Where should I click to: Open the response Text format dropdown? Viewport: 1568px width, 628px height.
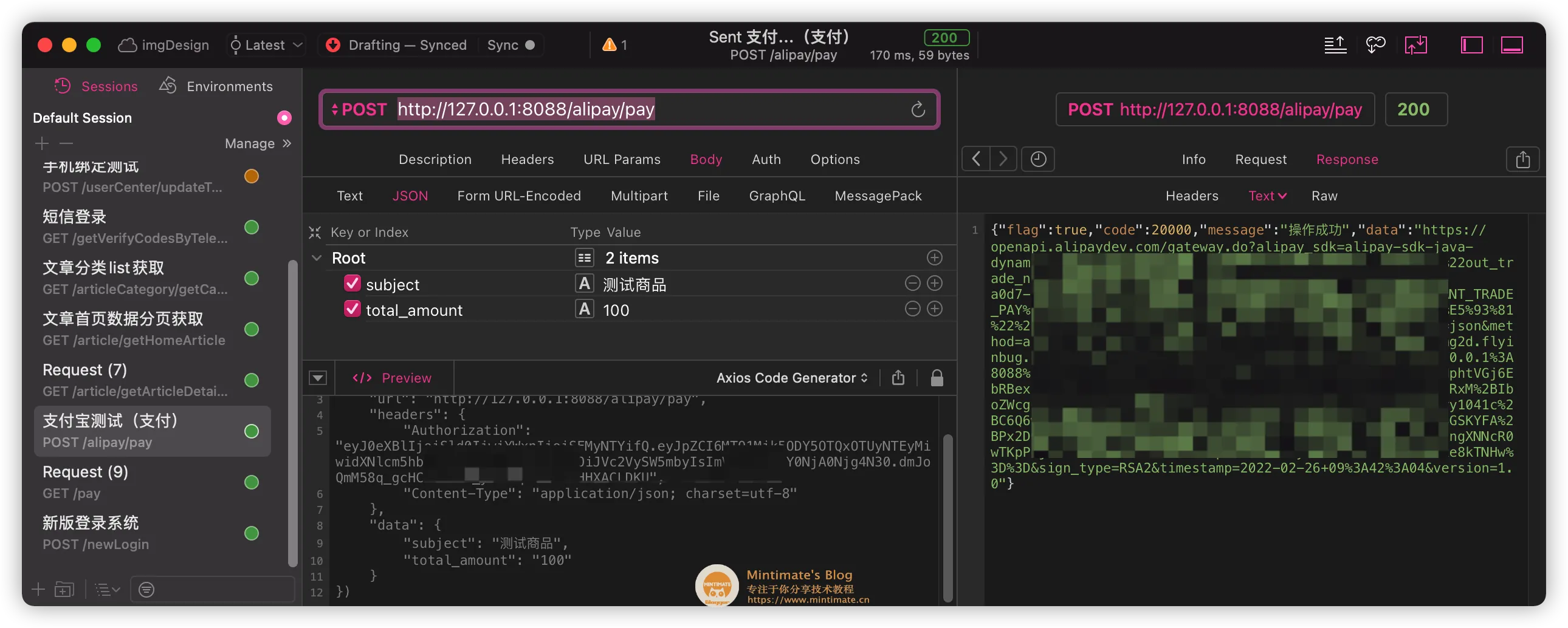pyautogui.click(x=1267, y=196)
